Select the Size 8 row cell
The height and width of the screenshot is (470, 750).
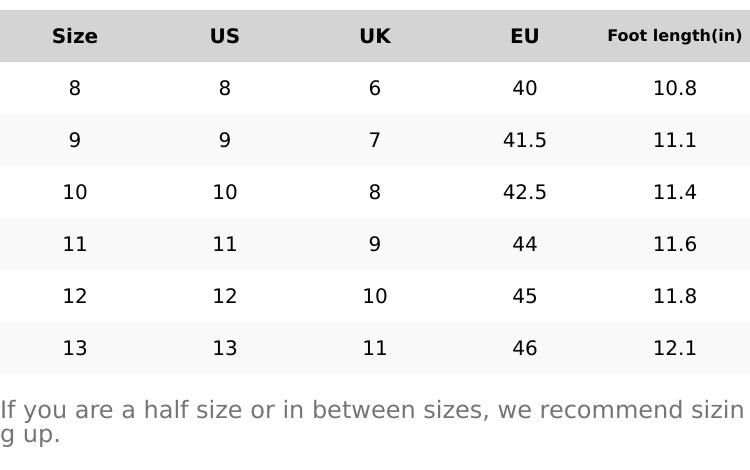tap(75, 89)
